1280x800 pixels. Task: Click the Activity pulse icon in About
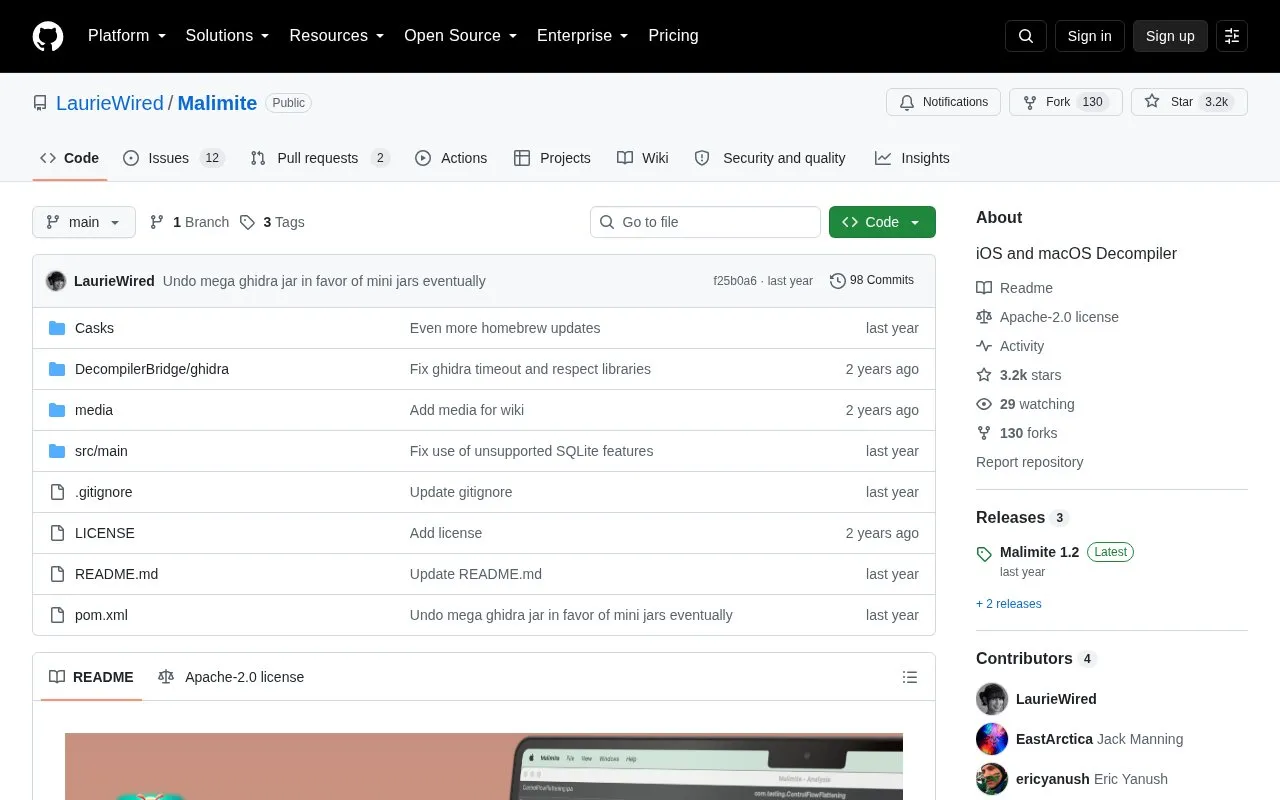coord(984,346)
